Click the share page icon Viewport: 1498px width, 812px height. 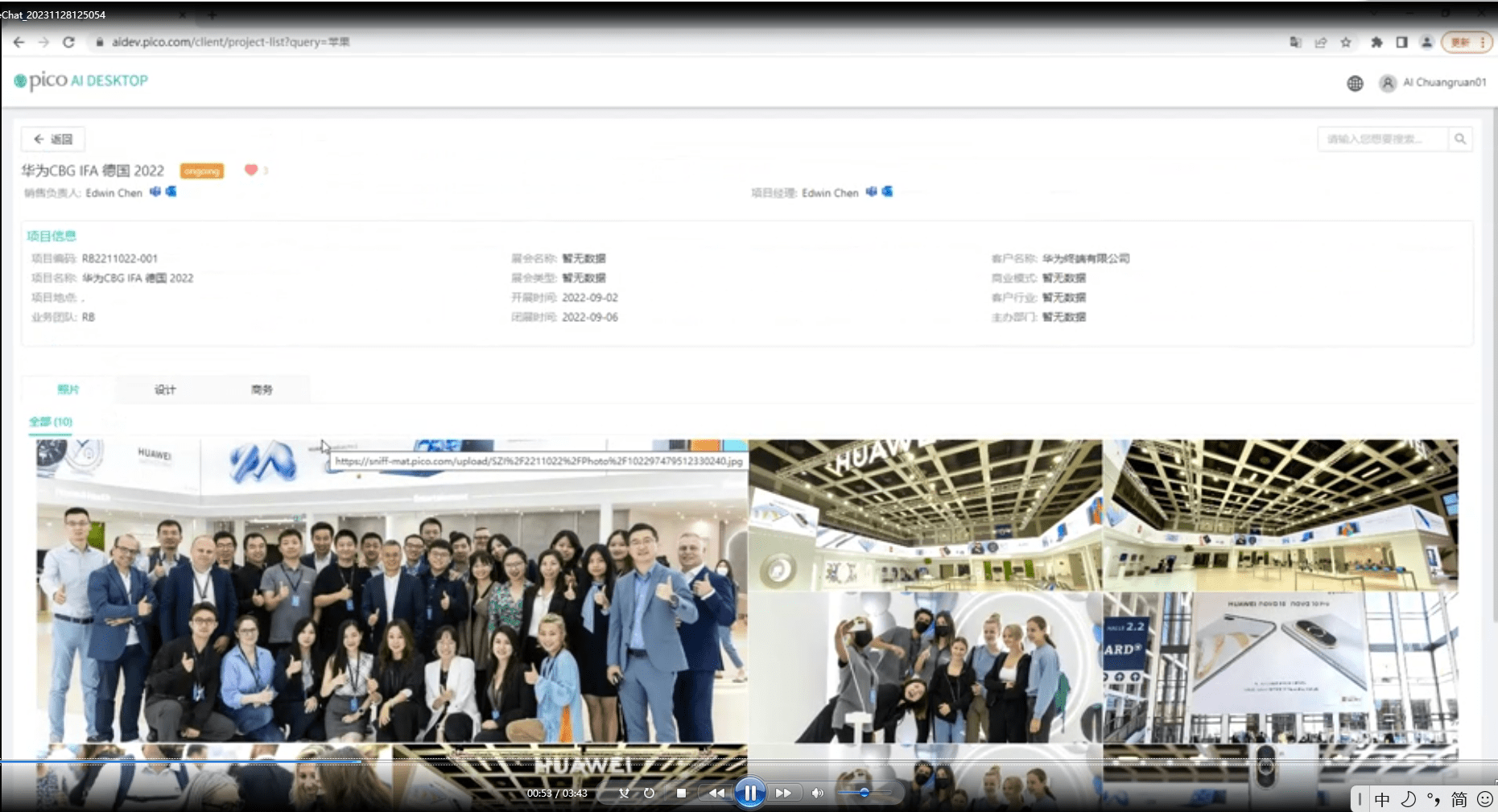tap(1320, 42)
